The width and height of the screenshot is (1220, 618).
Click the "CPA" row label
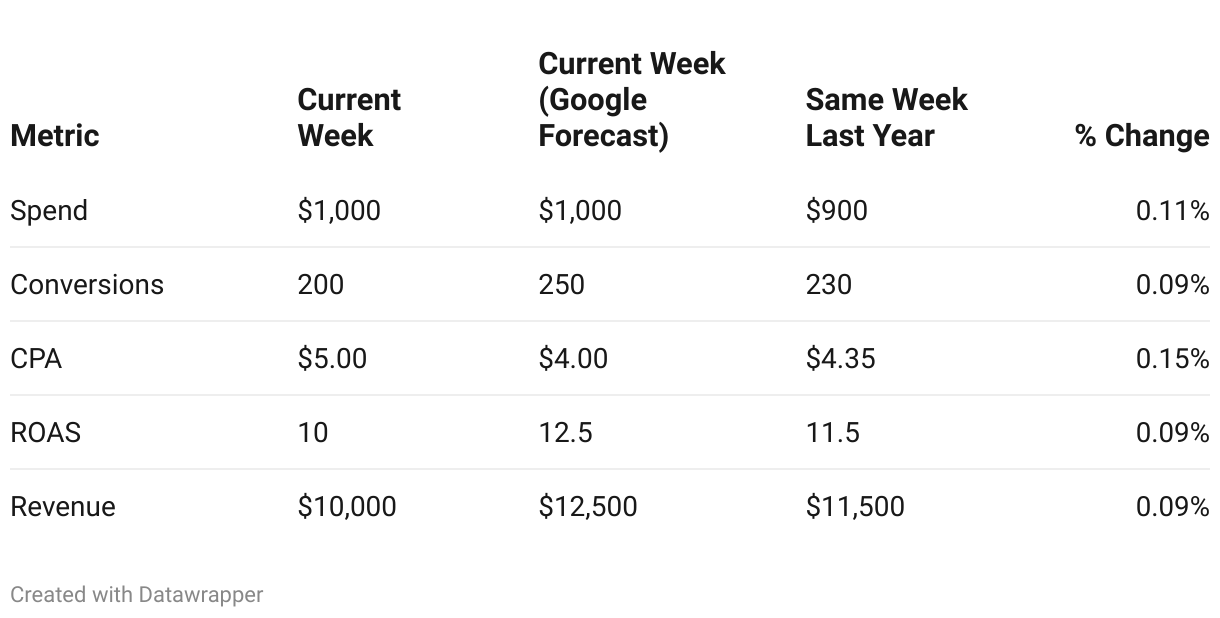click(36, 358)
